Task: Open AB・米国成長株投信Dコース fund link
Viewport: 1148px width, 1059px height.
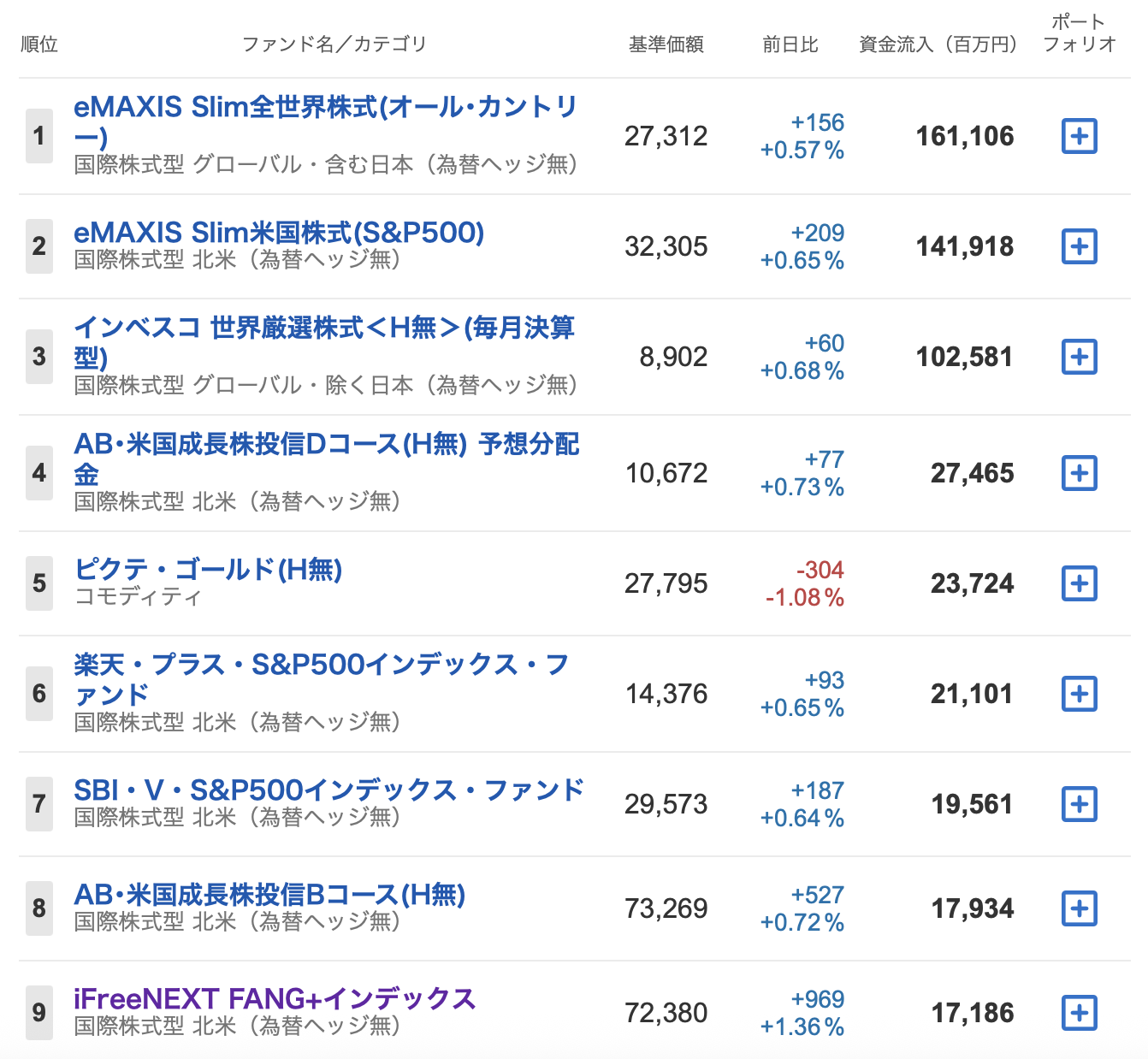Action: [326, 459]
